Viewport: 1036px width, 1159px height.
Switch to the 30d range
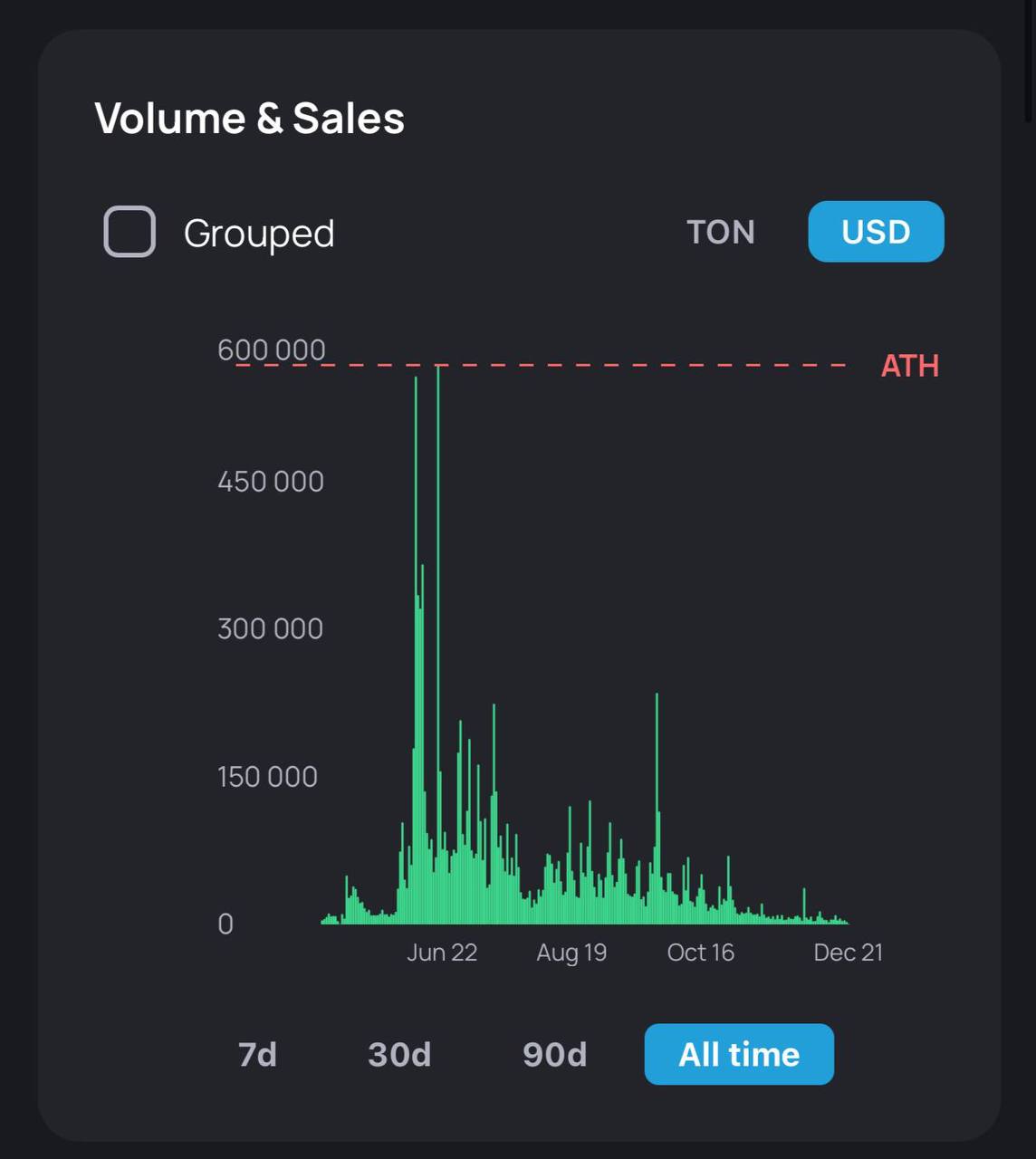(x=399, y=1055)
